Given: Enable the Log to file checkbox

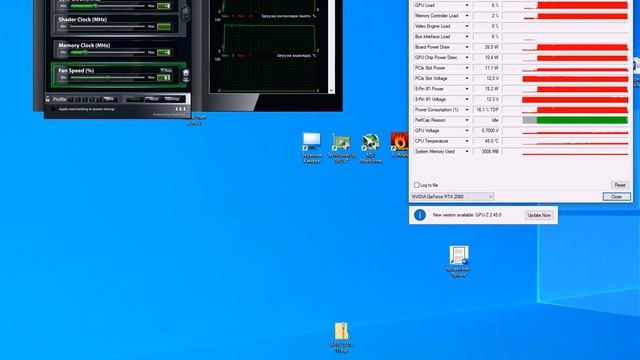Looking at the screenshot, I should coord(416,185).
